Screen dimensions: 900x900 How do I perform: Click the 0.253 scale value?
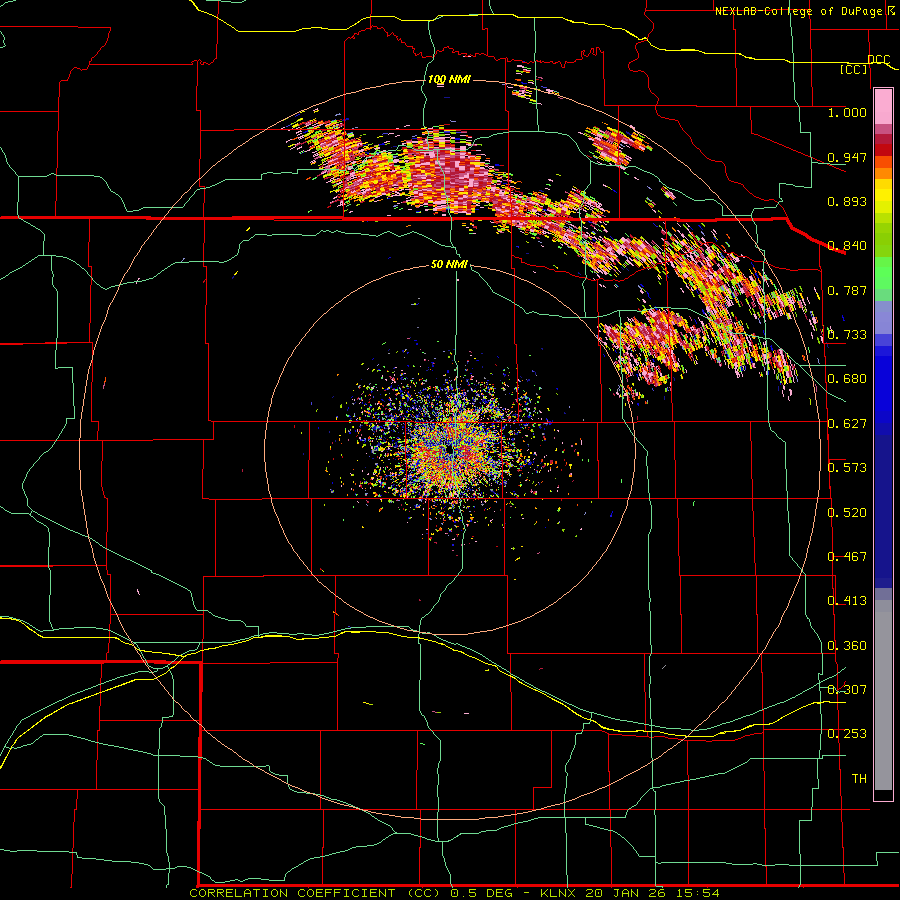point(847,734)
